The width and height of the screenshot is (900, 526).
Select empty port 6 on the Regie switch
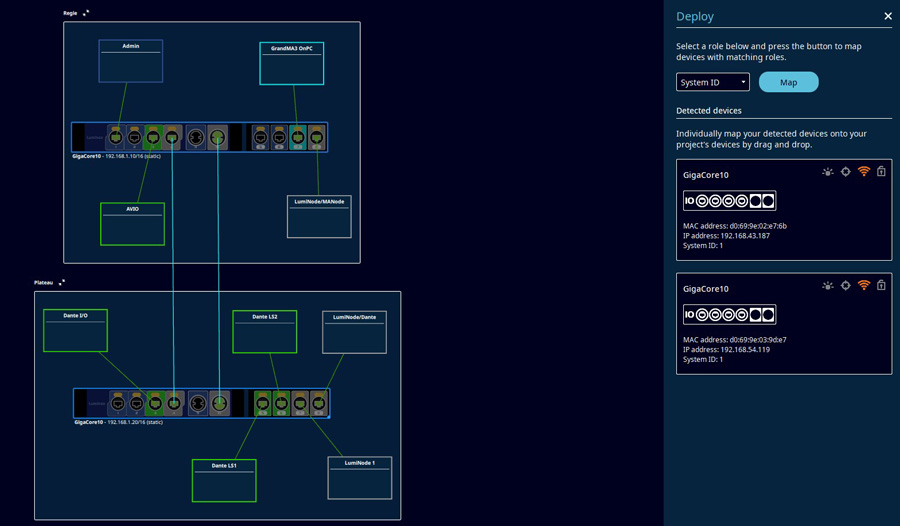pyautogui.click(x=279, y=138)
